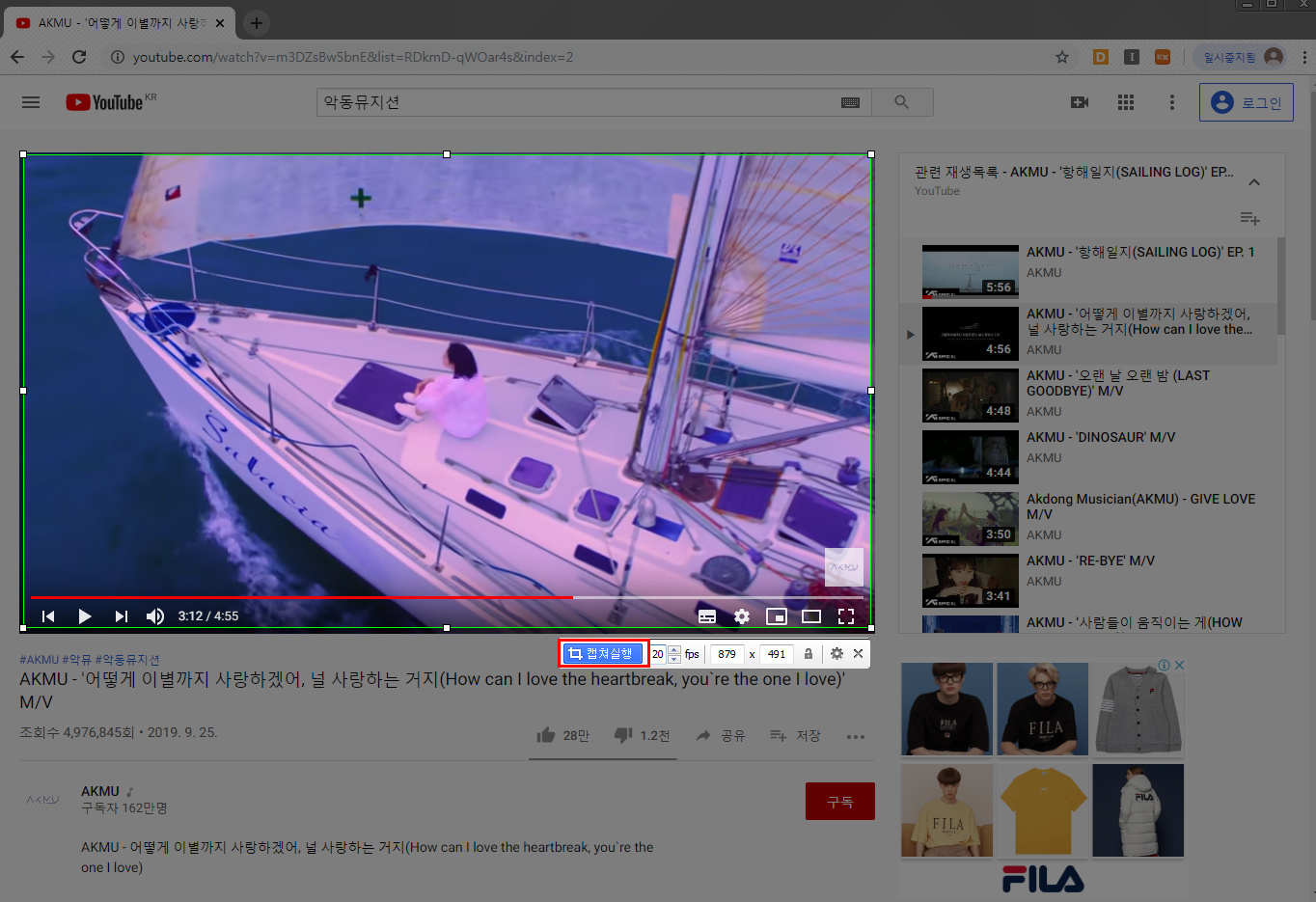The height and width of the screenshot is (902, 1316).
Task: Toggle theater mode
Action: [x=811, y=616]
